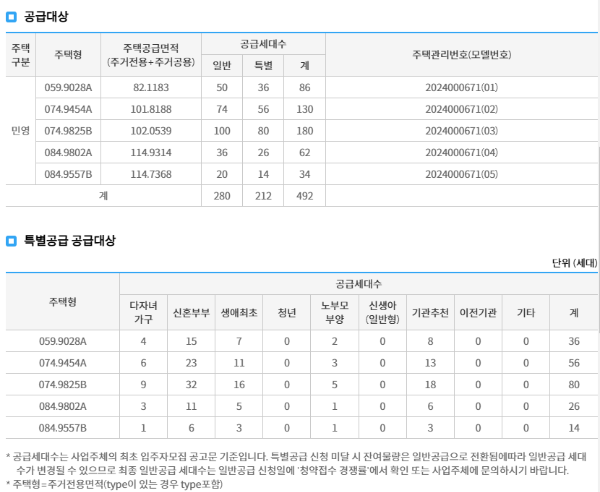Select grand total value 492
Screen dimensions: 600x492
305,196
